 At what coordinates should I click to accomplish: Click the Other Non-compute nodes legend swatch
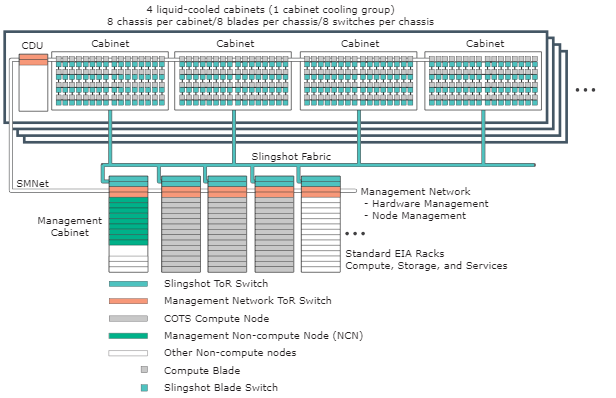pos(128,353)
